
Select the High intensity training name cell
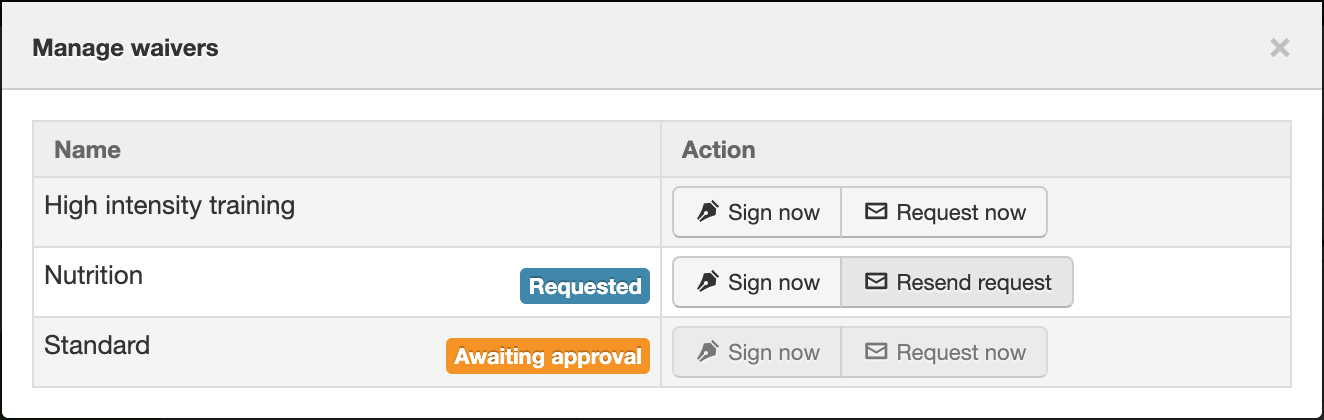tap(347, 212)
